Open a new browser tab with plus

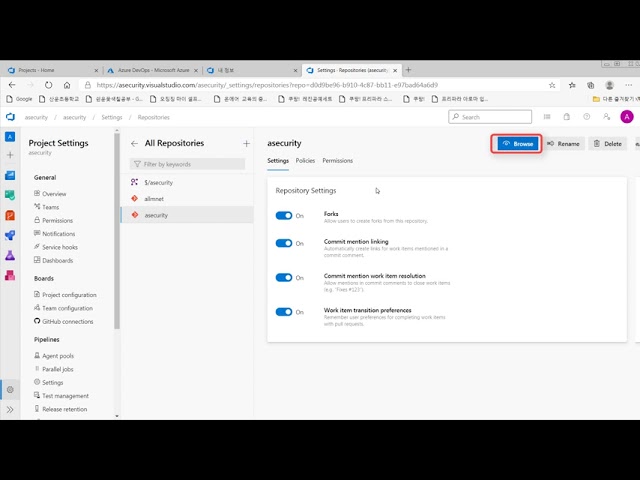pyautogui.click(x=408, y=70)
